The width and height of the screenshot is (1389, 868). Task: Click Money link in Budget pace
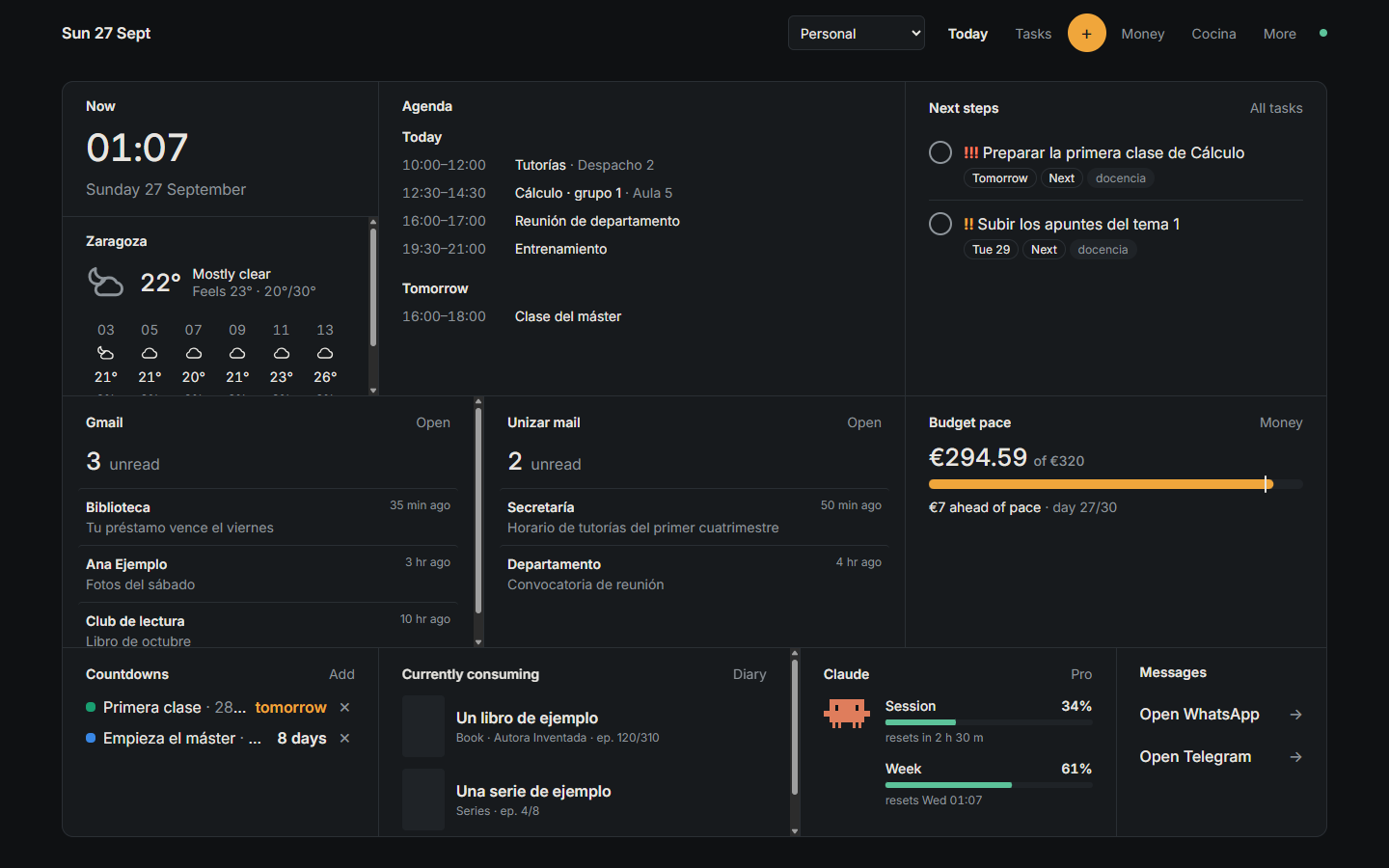[1281, 422]
